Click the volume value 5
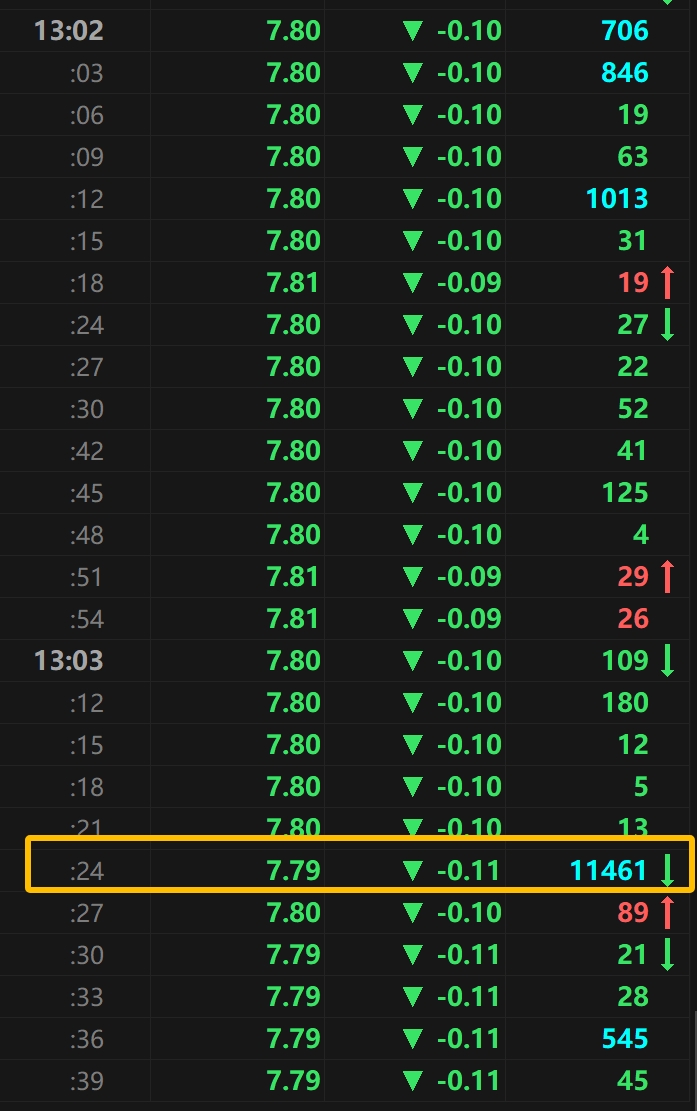Screen dimensions: 697x1111 (641, 786)
